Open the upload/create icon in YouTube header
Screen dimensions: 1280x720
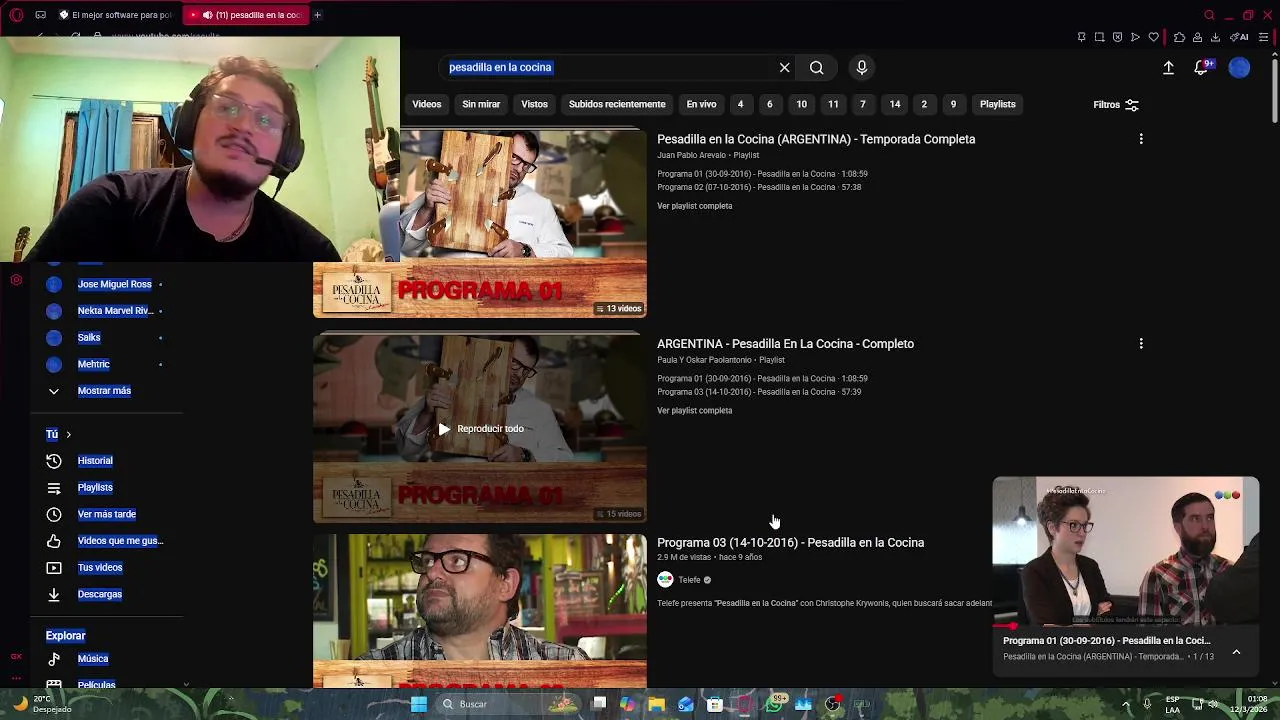tap(1168, 67)
